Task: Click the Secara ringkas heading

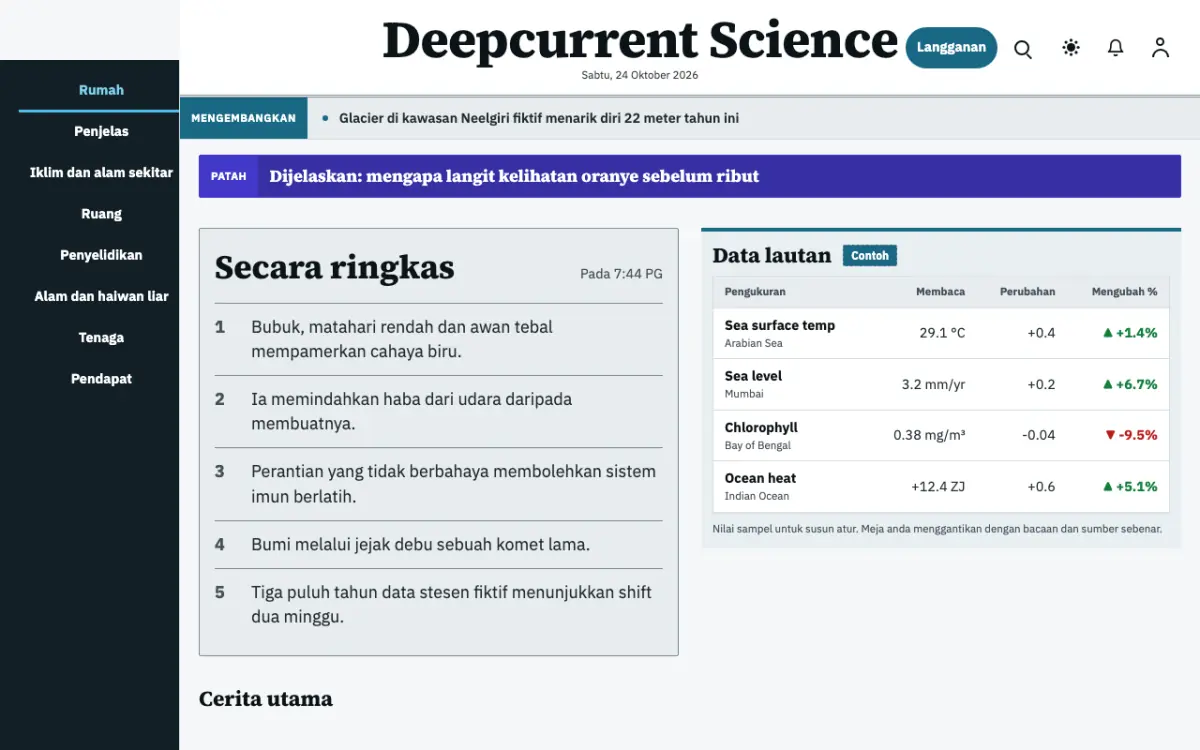Action: (x=334, y=267)
